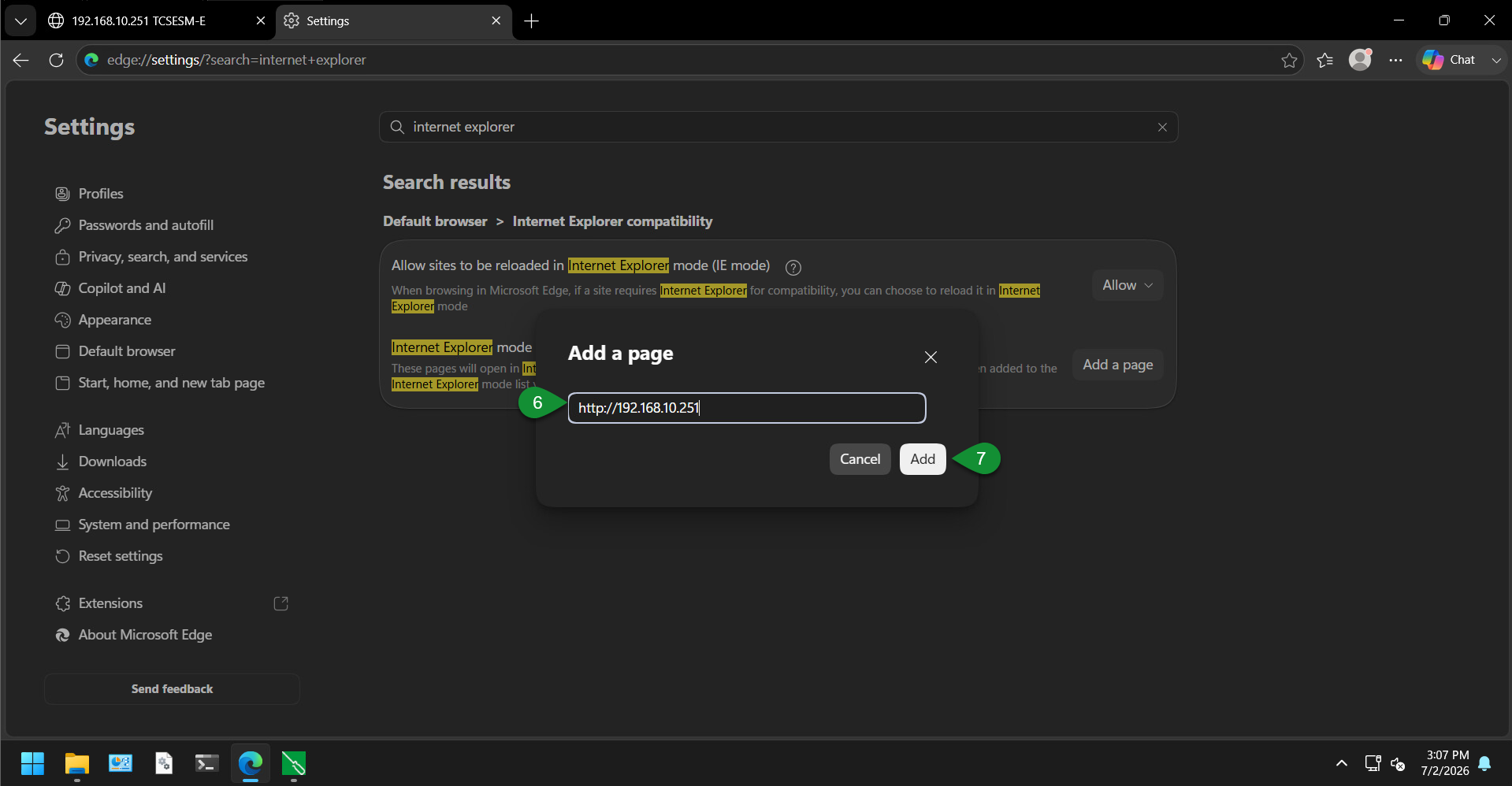1512x786 pixels.
Task: Open Microsoft Edge from the taskbar
Action: pos(251,763)
